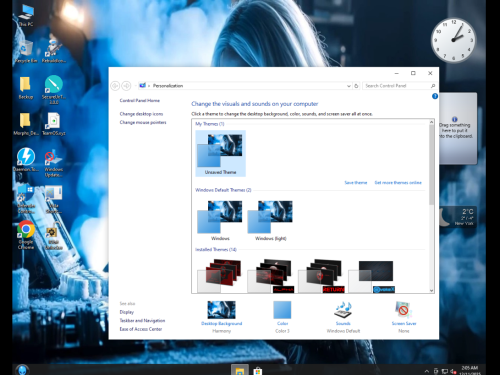Open File Explorer from the taskbar
The height and width of the screenshot is (375, 500).
pyautogui.click(x=240, y=370)
